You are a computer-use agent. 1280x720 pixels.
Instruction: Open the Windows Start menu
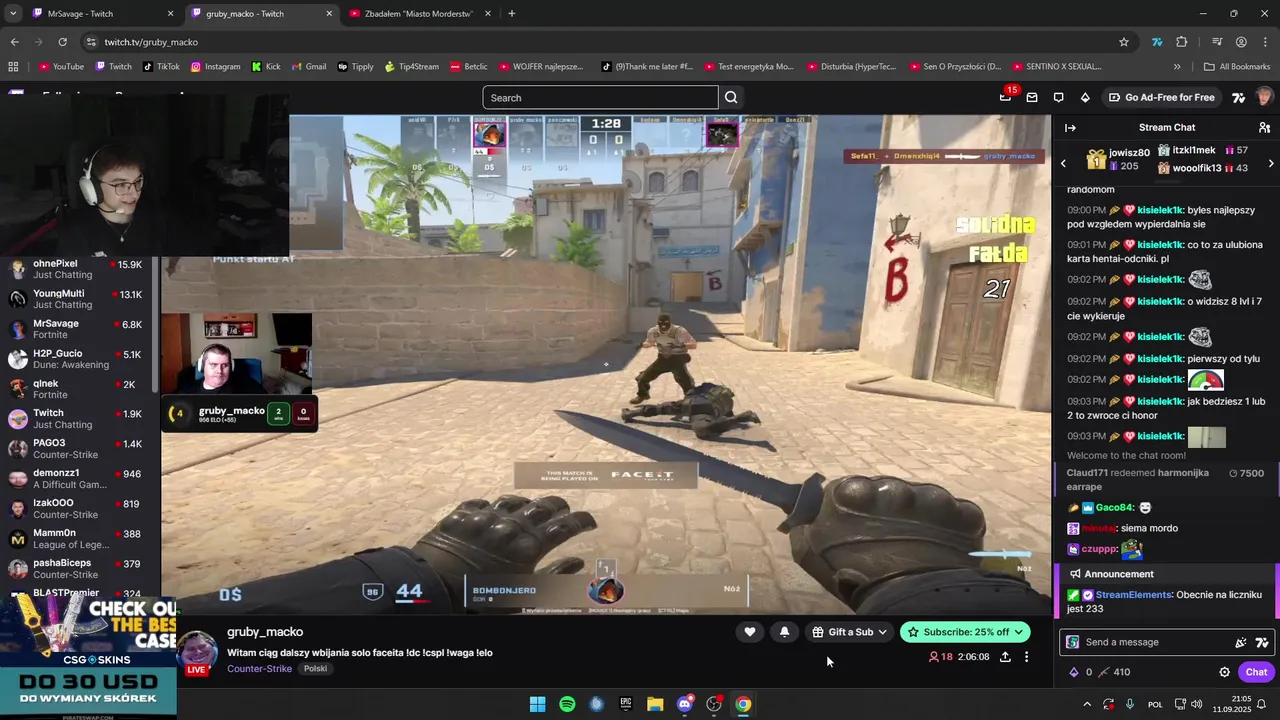point(537,704)
